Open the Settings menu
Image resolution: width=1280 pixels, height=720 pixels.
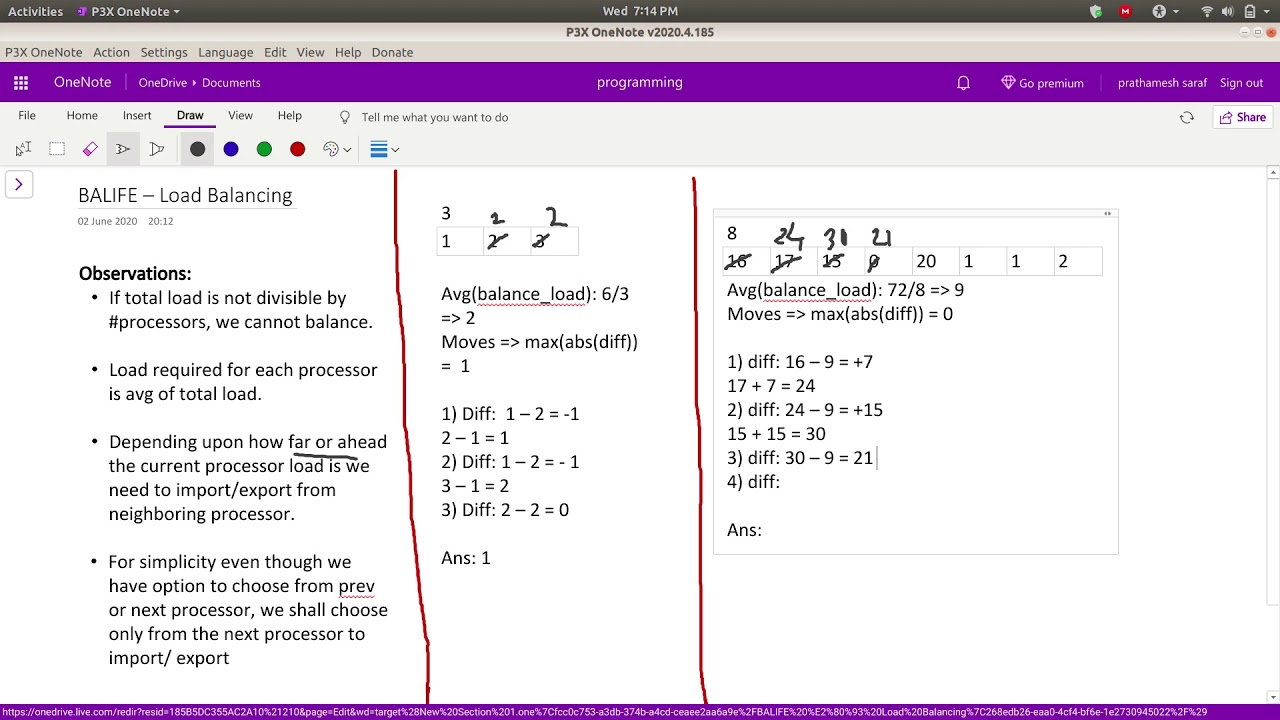pos(164,52)
